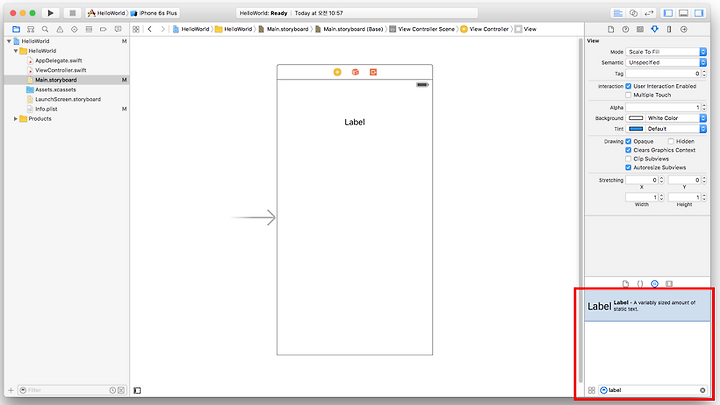Toggle the Utilities panel visibility
Screen dimensions: 720x405
(699, 13)
